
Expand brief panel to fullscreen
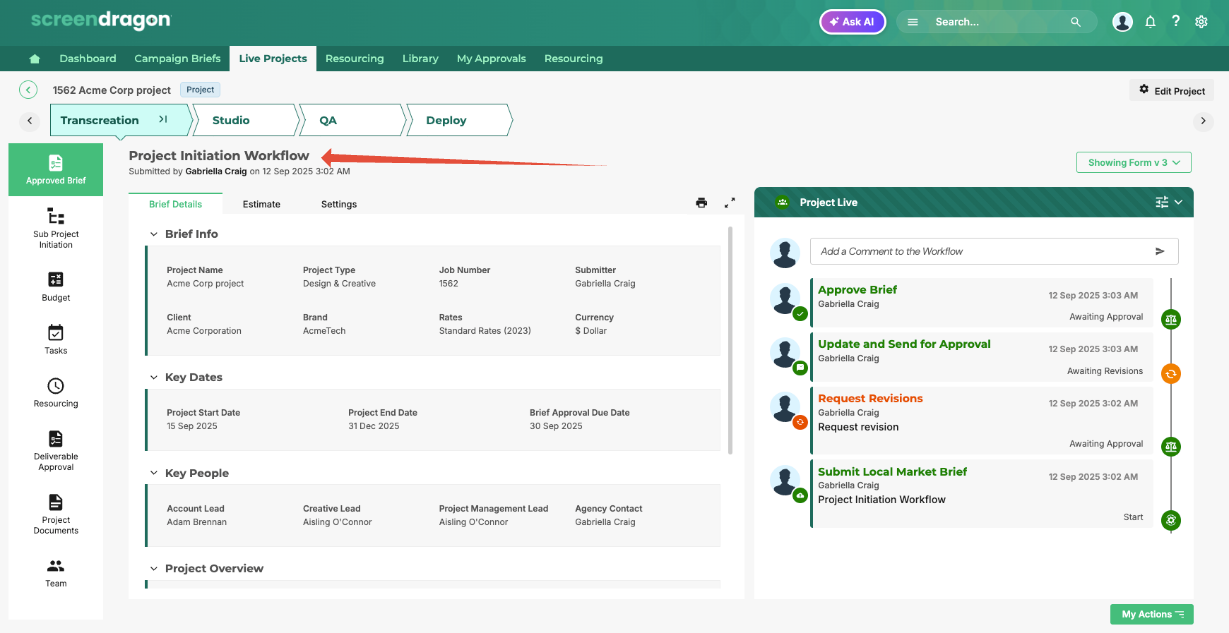(x=730, y=202)
